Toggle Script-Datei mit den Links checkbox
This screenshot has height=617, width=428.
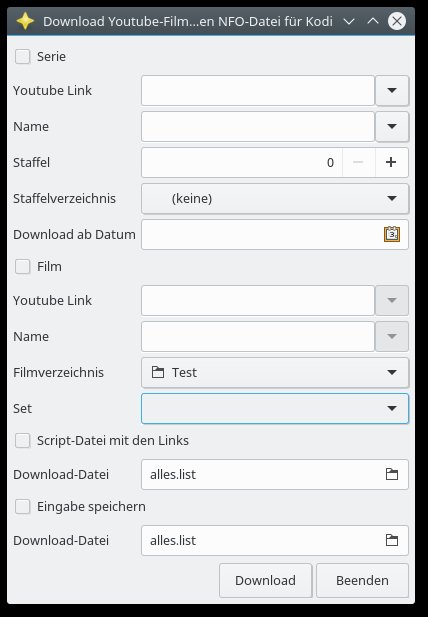tap(22, 441)
